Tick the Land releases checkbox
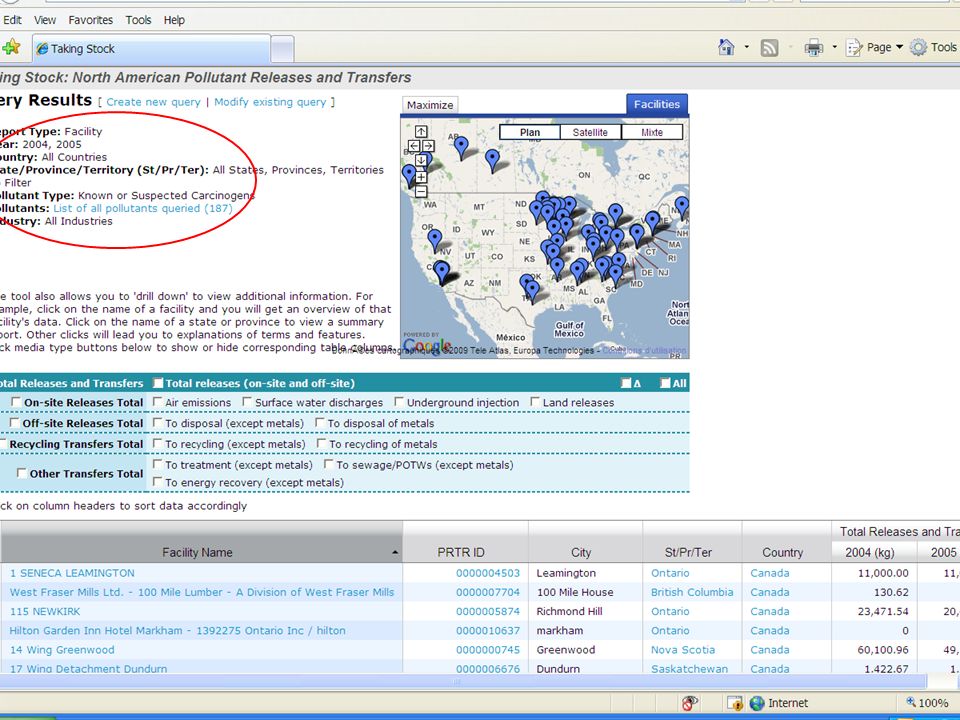960x720 pixels. click(535, 402)
